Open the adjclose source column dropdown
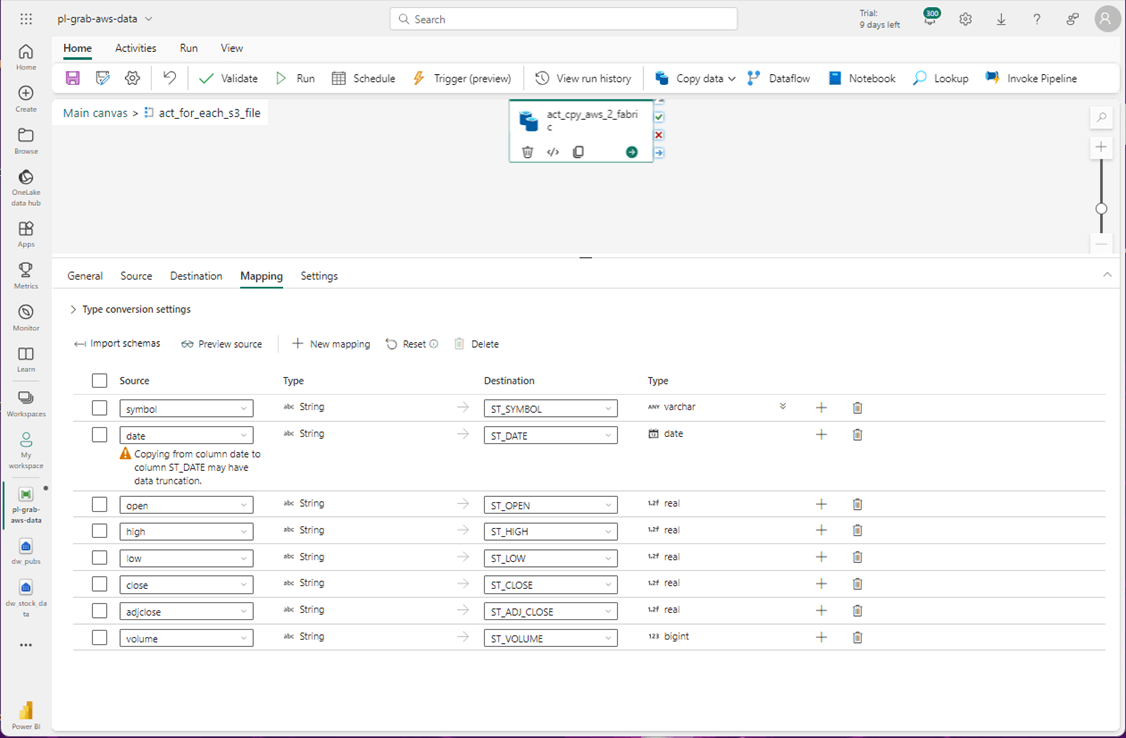 click(186, 611)
